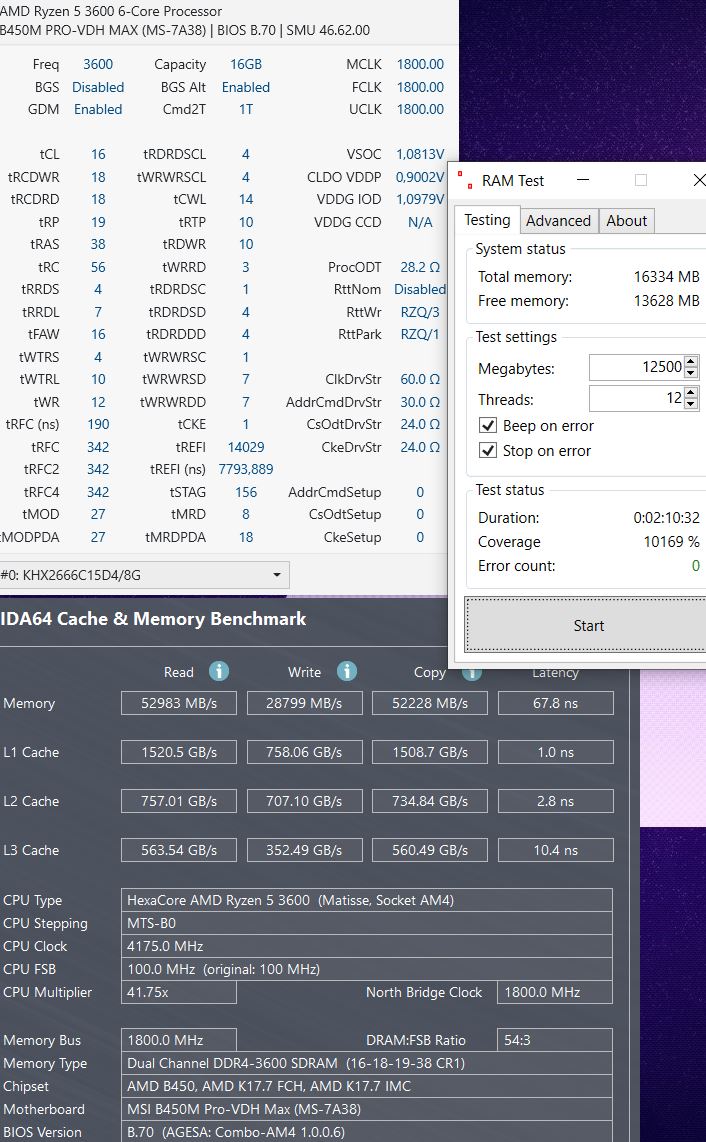Click the L1 Cache Write 758.06 GB/s value

[x=305, y=752]
